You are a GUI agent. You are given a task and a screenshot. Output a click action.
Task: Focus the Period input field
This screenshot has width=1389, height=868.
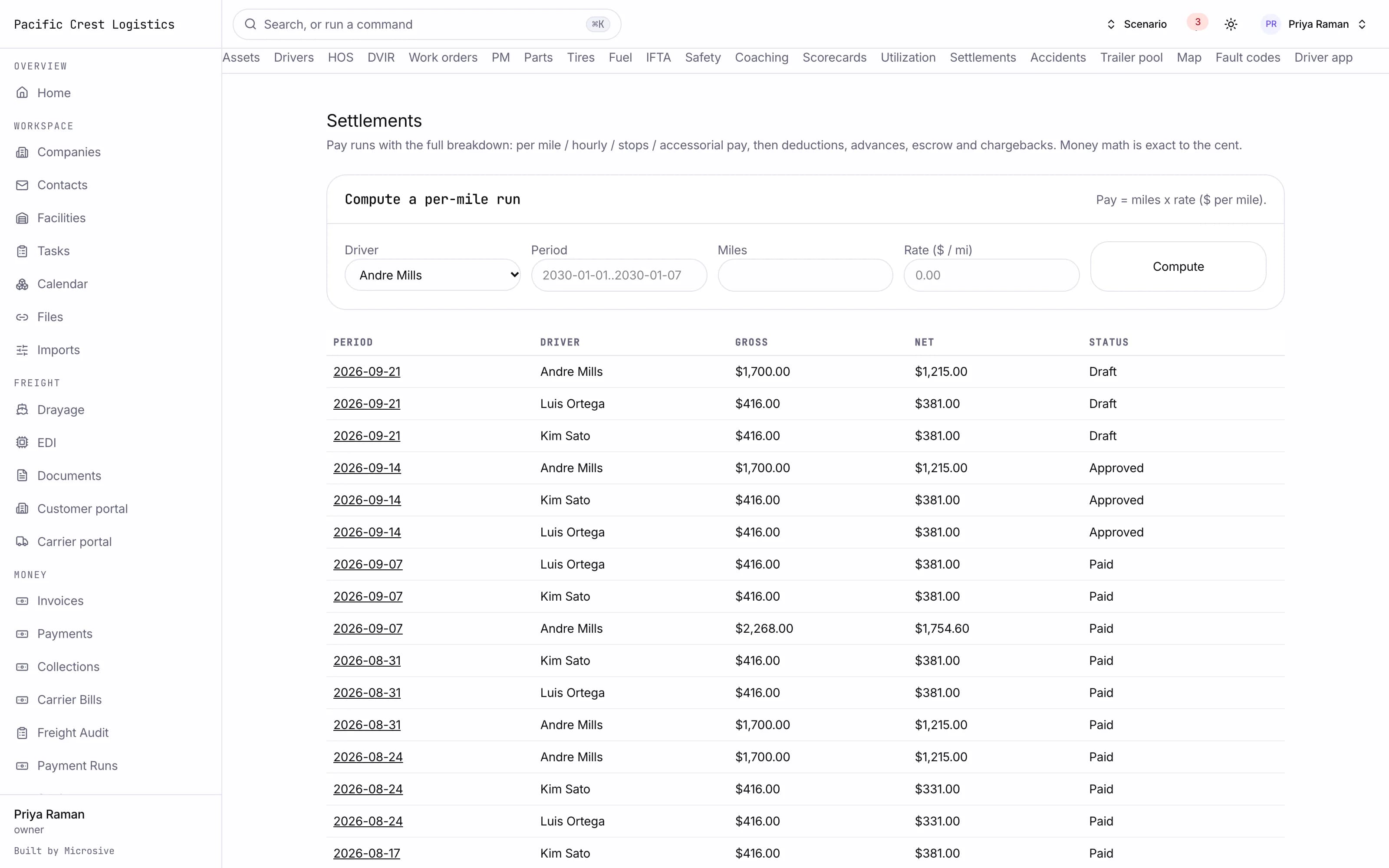(619, 275)
